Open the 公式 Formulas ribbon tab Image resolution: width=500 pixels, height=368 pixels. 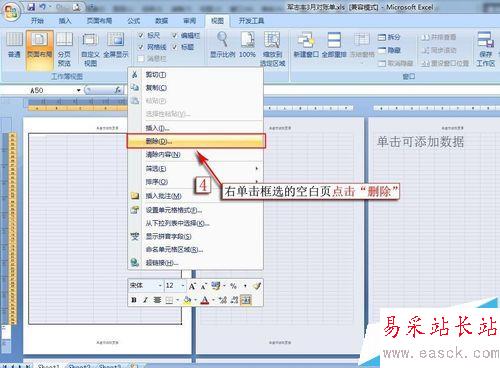pyautogui.click(x=134, y=21)
